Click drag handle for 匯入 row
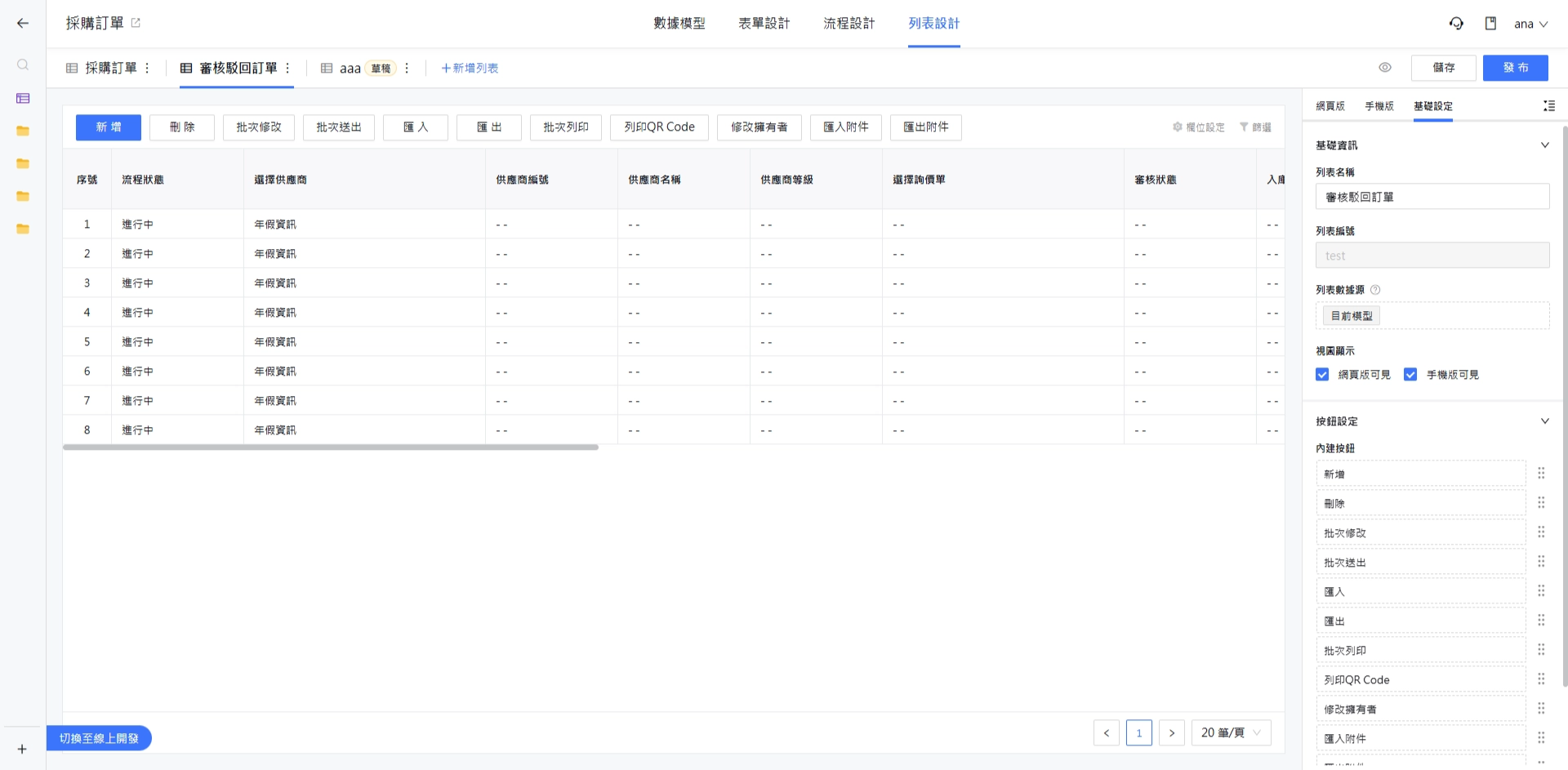 1541,590
